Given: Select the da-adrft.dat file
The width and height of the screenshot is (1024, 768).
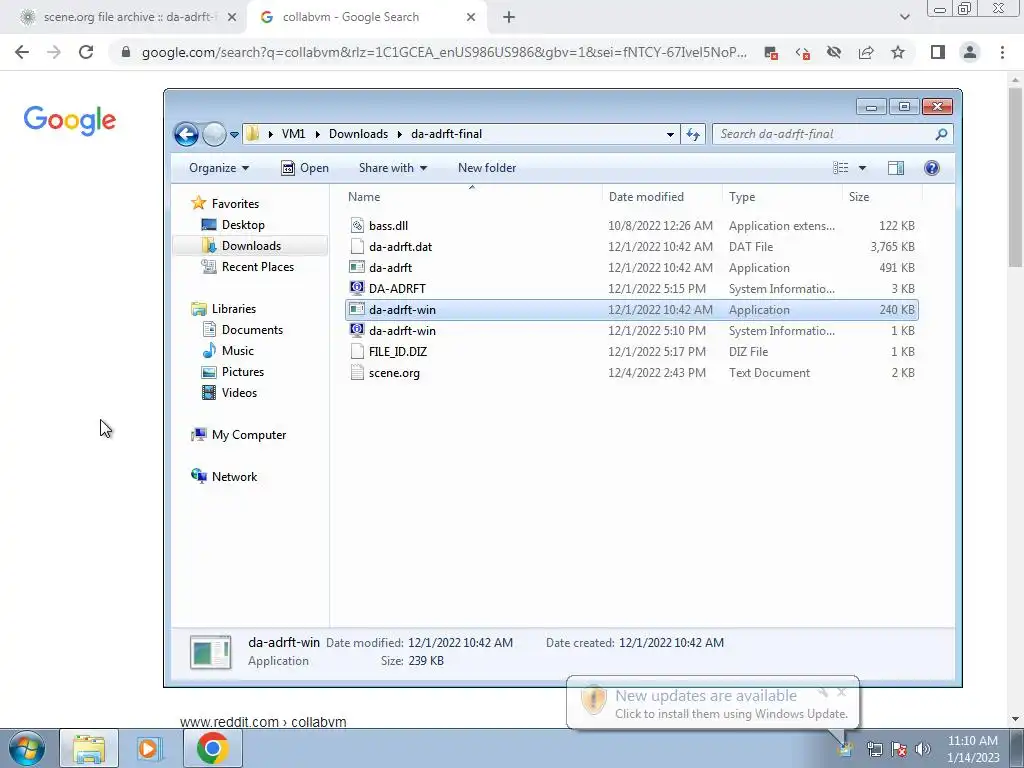Looking at the screenshot, I should [x=632, y=247].
